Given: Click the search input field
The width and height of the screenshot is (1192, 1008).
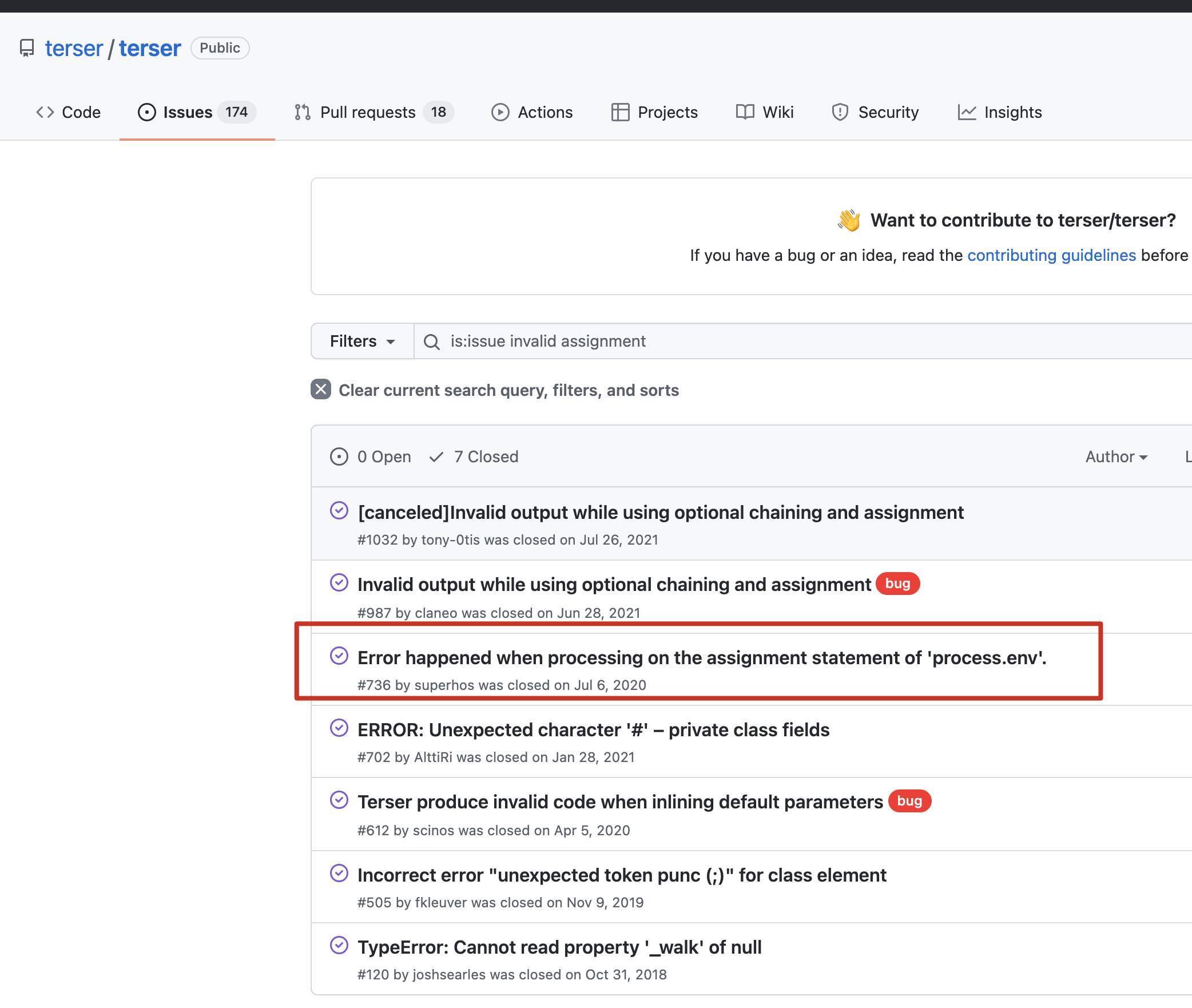Looking at the screenshot, I should tap(801, 342).
